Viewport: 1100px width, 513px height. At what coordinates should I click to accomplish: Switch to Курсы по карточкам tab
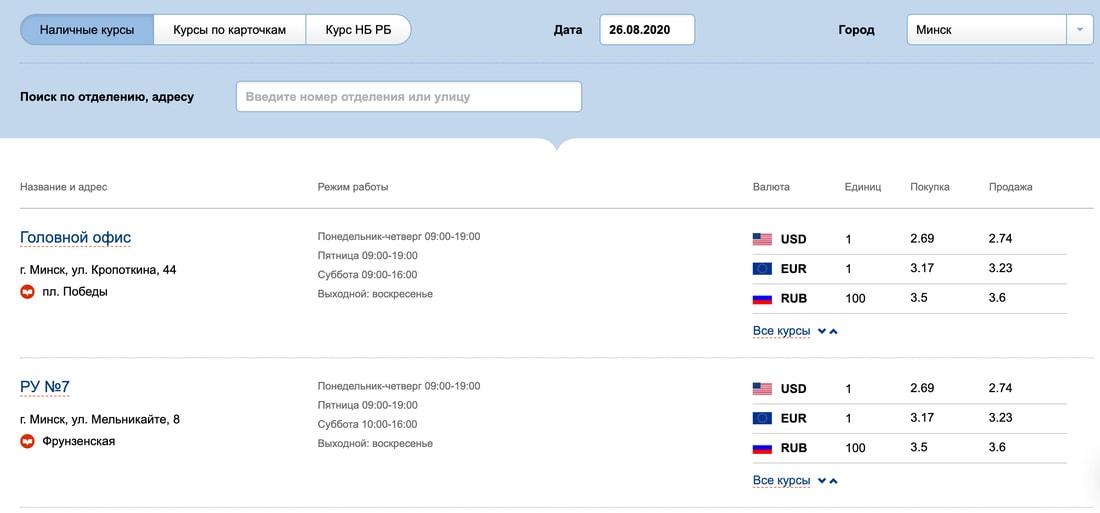click(x=229, y=30)
